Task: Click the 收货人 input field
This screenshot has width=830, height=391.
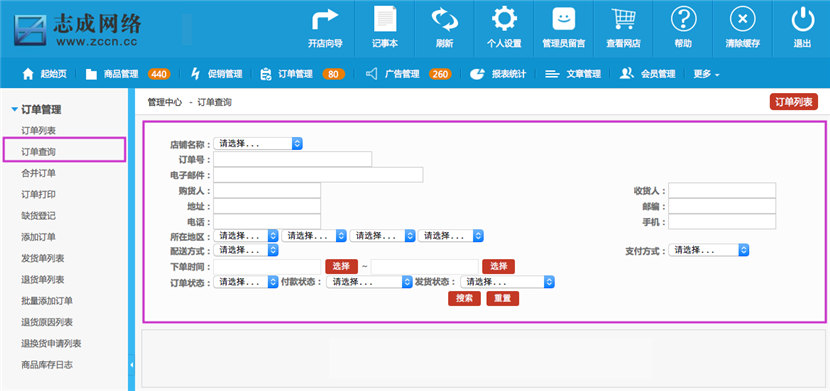Action: 722,190
